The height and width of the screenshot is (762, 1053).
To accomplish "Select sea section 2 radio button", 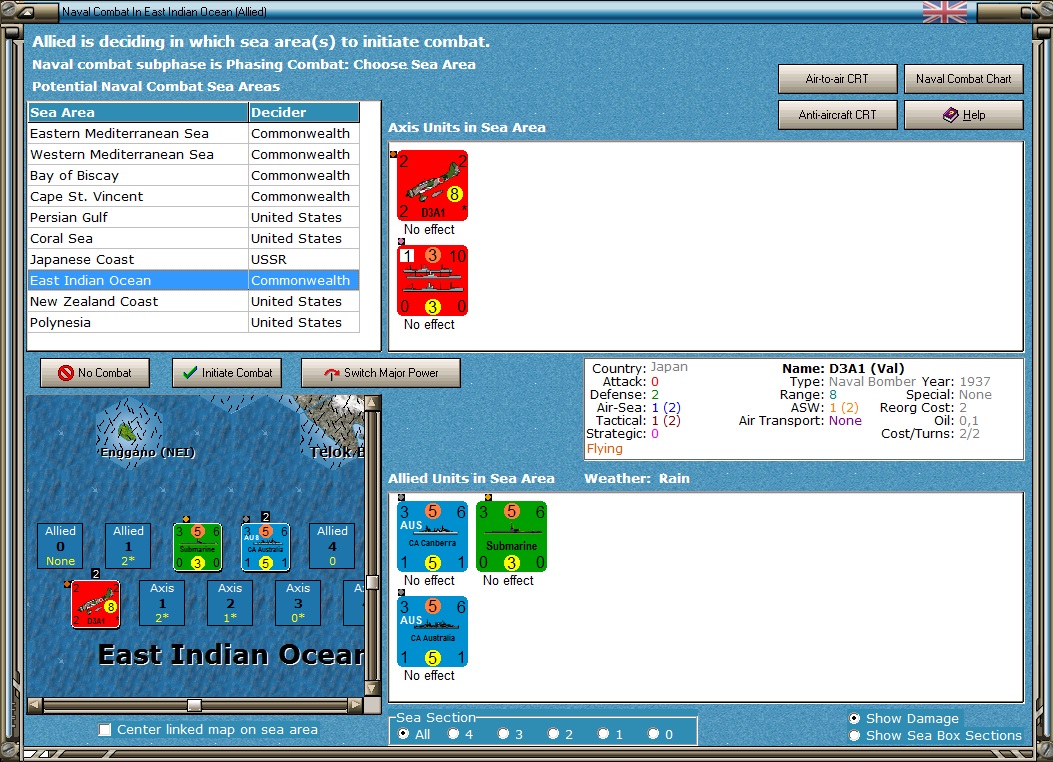I will (x=553, y=734).
